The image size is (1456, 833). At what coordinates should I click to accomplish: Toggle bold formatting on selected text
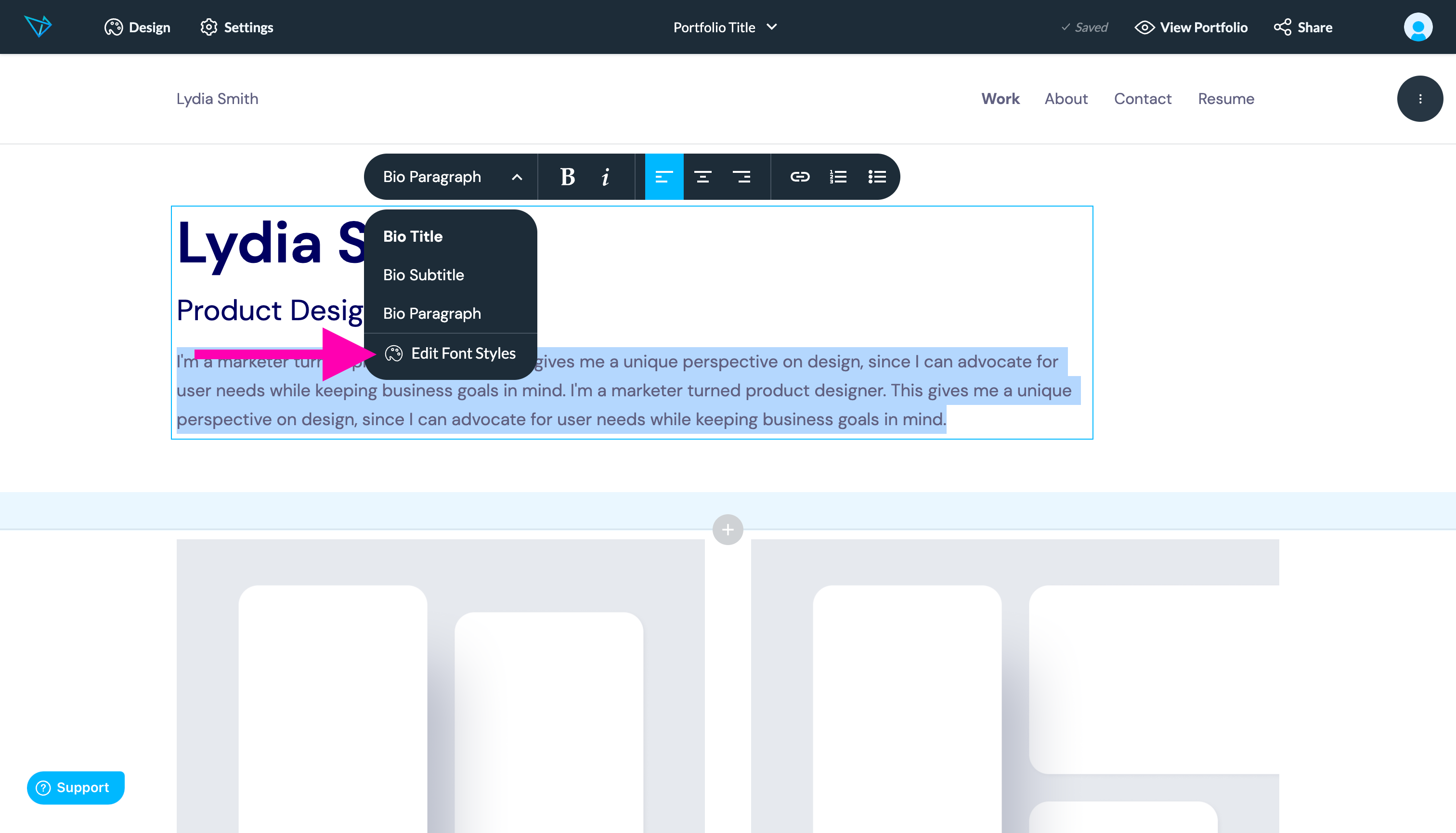567,177
